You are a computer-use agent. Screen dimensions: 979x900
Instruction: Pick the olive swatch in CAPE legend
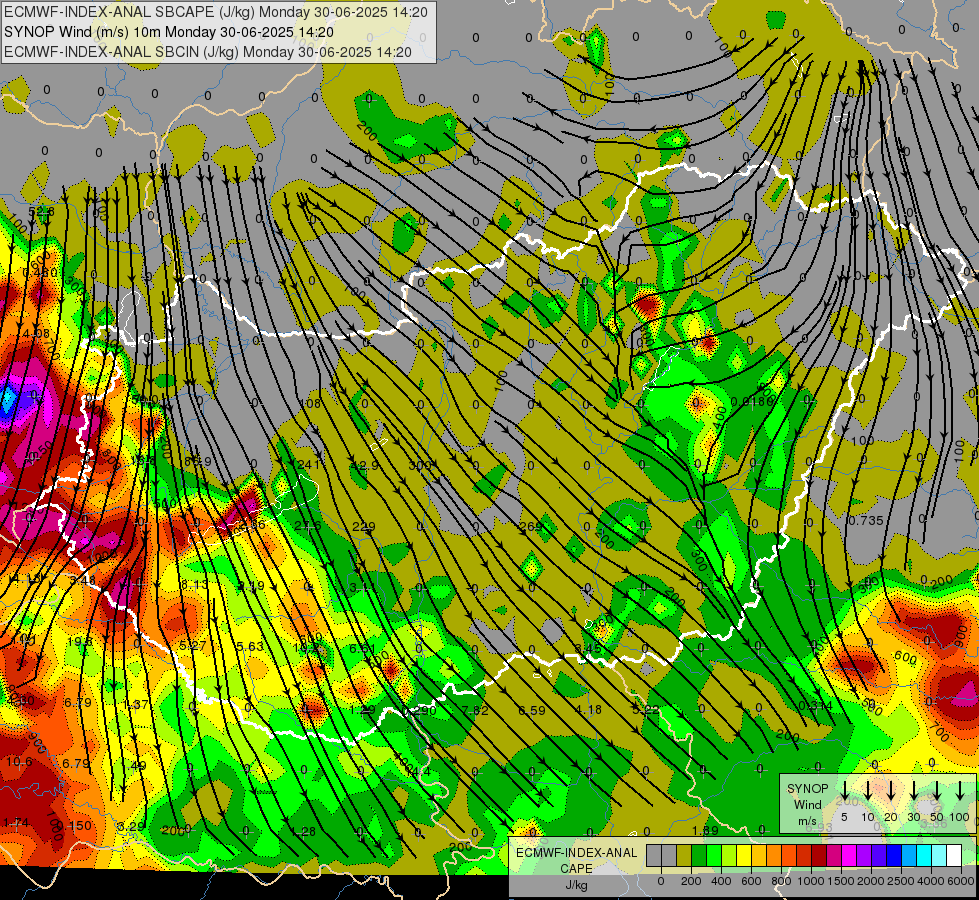pos(684,855)
